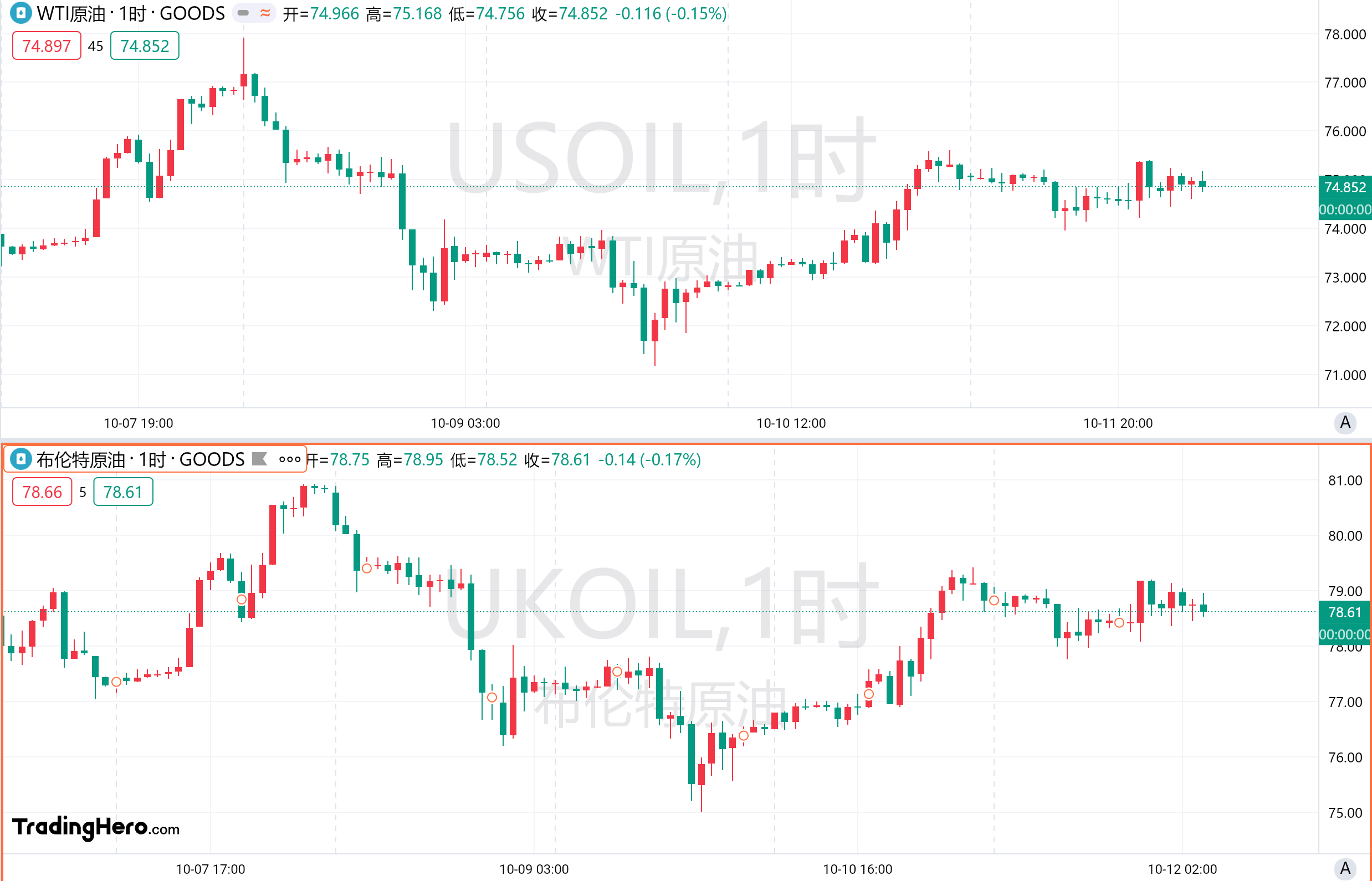This screenshot has width=1372, height=881.
Task: Click the Brent buy price 78.61 button
Action: point(123,492)
